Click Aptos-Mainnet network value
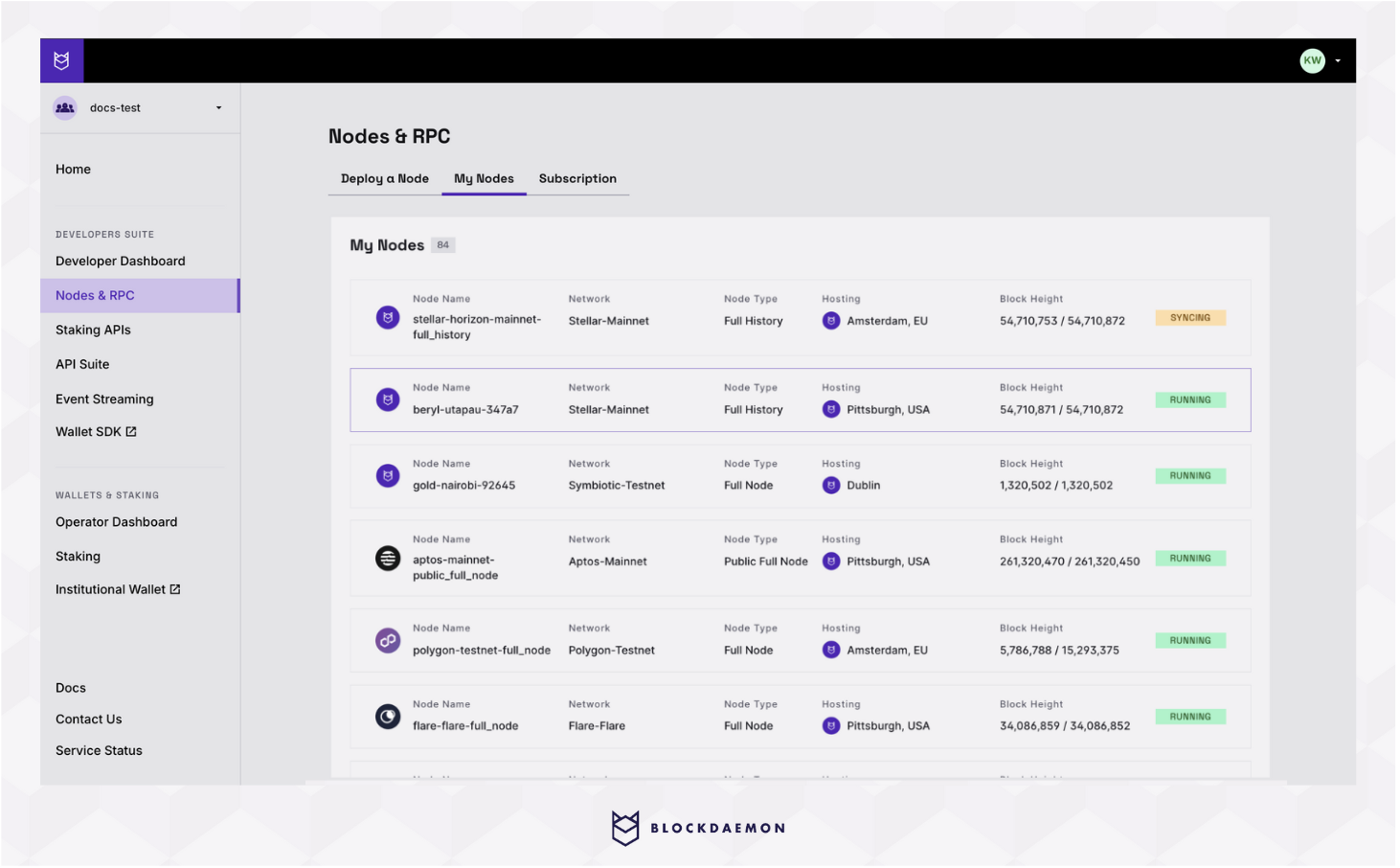This screenshot has height=868, width=1400. 608,561
